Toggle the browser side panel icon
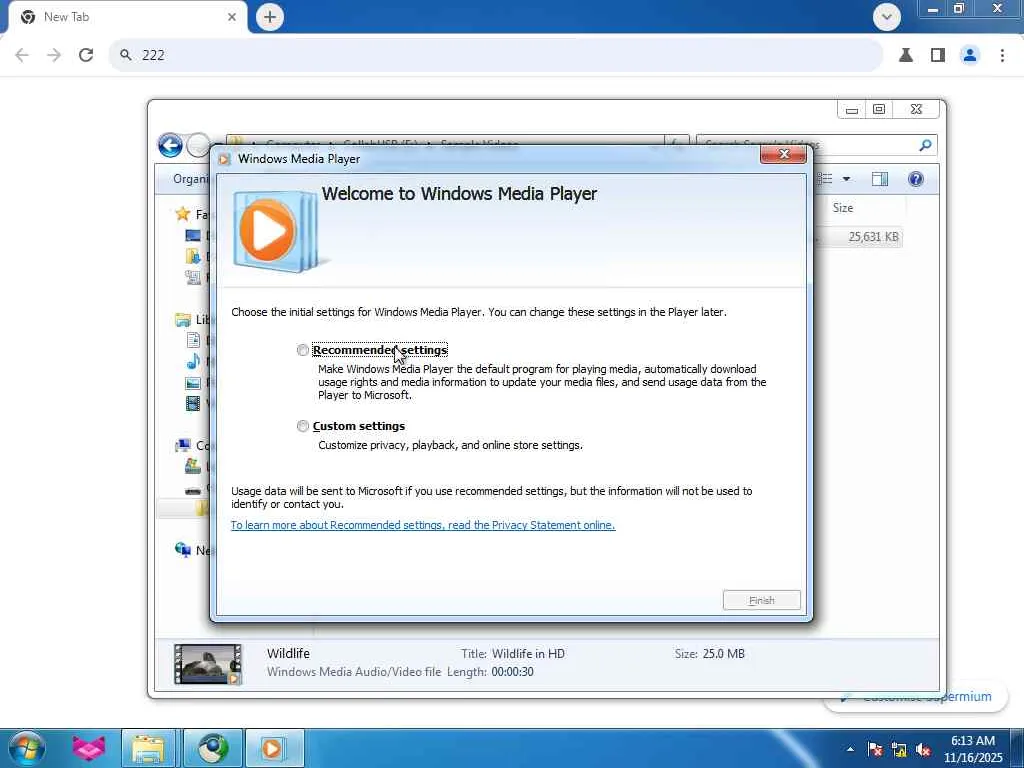This screenshot has width=1024, height=768. click(938, 55)
